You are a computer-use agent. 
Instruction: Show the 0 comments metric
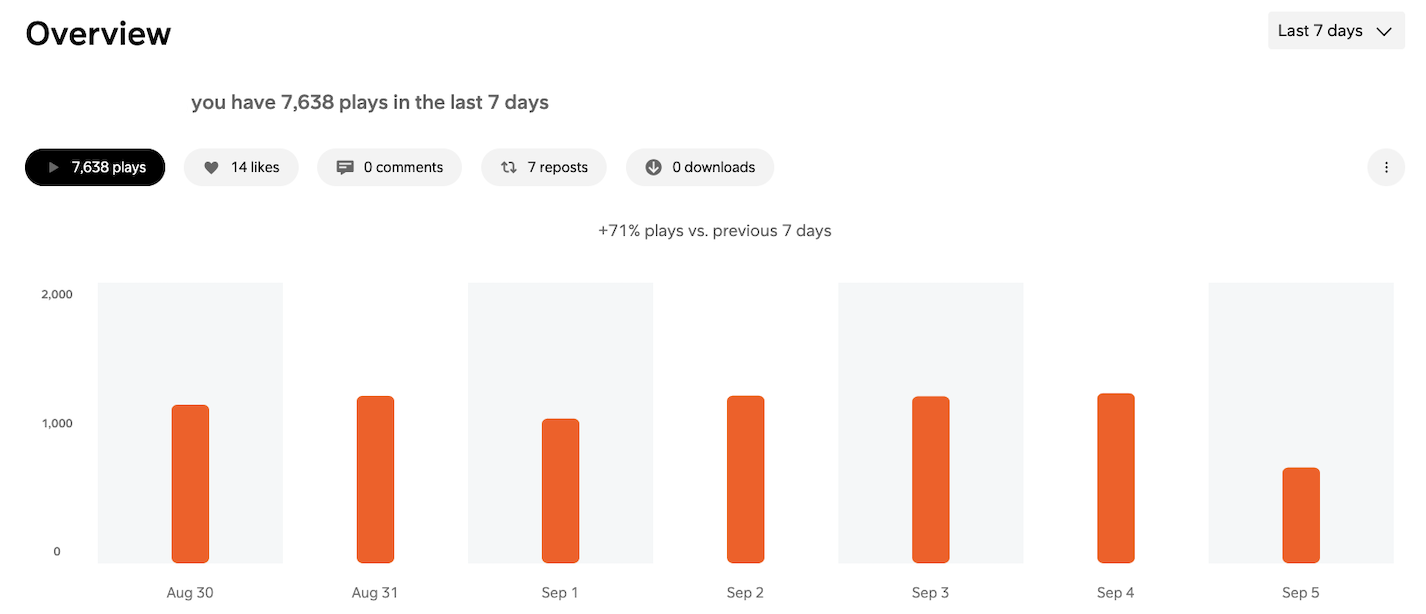click(x=389, y=168)
